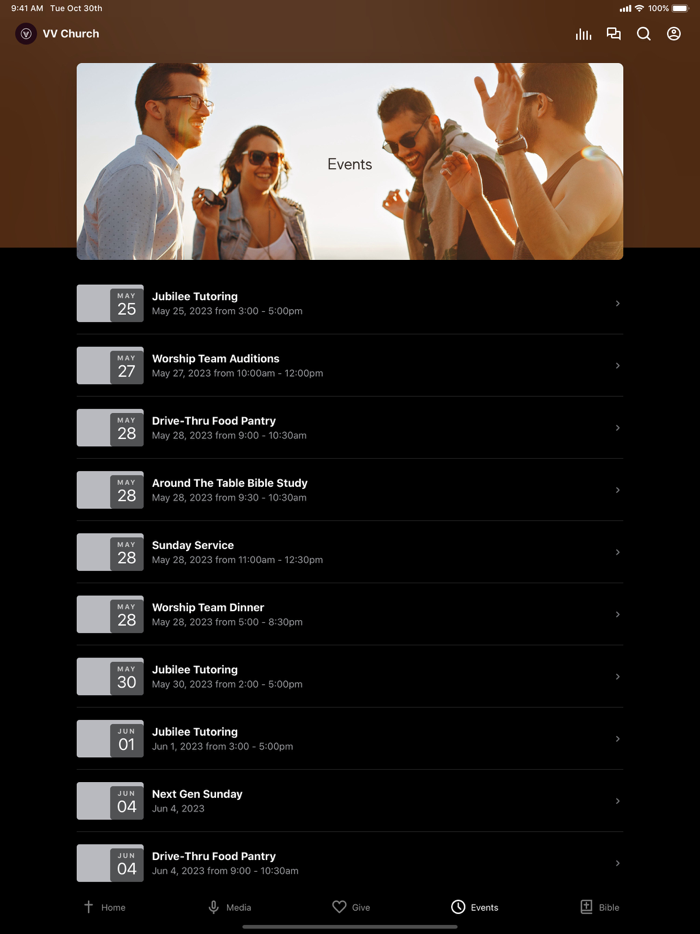The width and height of the screenshot is (700, 934).
Task: Open the search magnifier icon
Action: [x=643, y=34]
